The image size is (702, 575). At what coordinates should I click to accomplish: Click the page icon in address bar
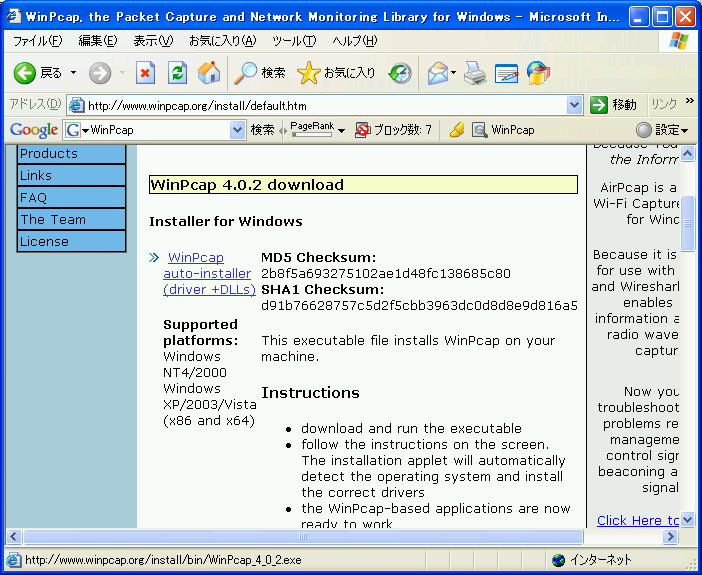[76, 105]
